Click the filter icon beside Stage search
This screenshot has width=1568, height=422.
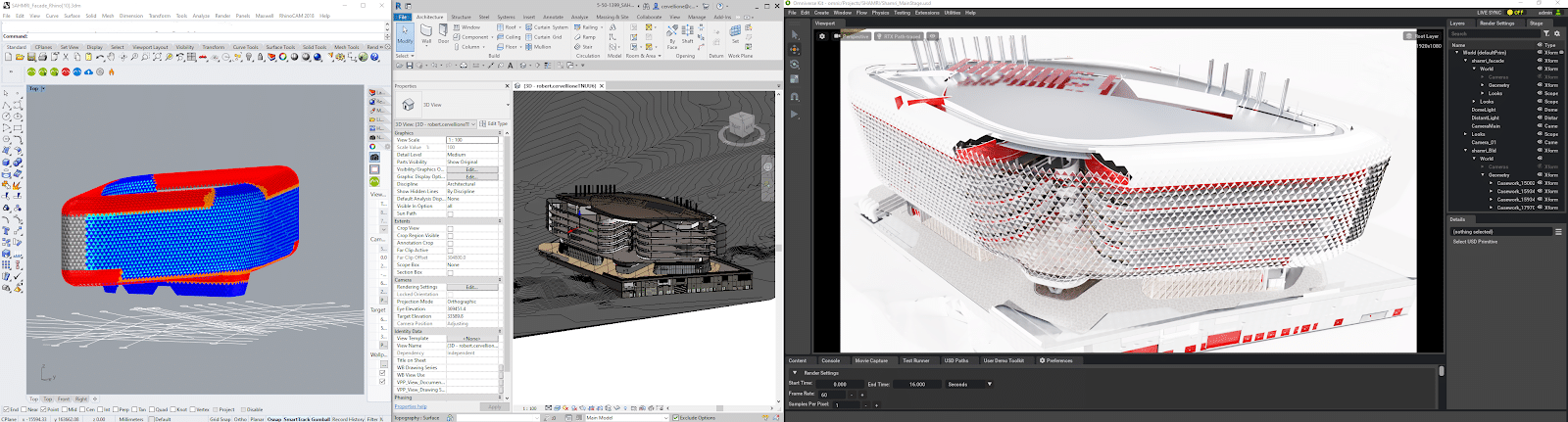pyautogui.click(x=1546, y=33)
